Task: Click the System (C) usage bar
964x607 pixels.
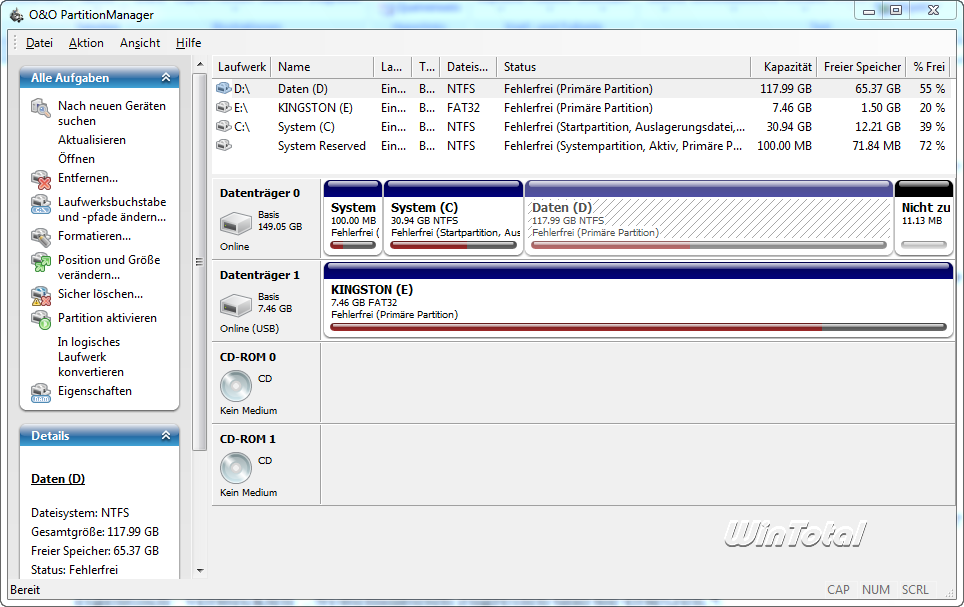Action: tap(453, 245)
